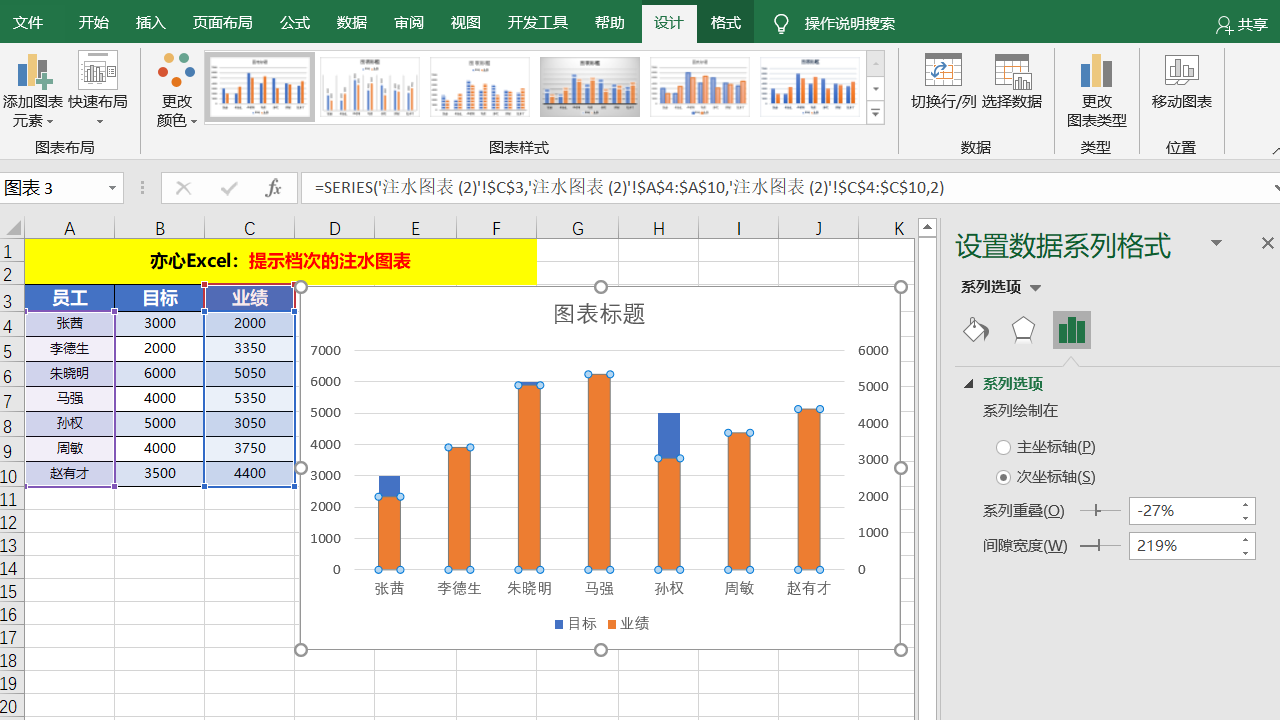Select the second chart style thumbnail
This screenshot has width=1280, height=720.
[x=370, y=87]
